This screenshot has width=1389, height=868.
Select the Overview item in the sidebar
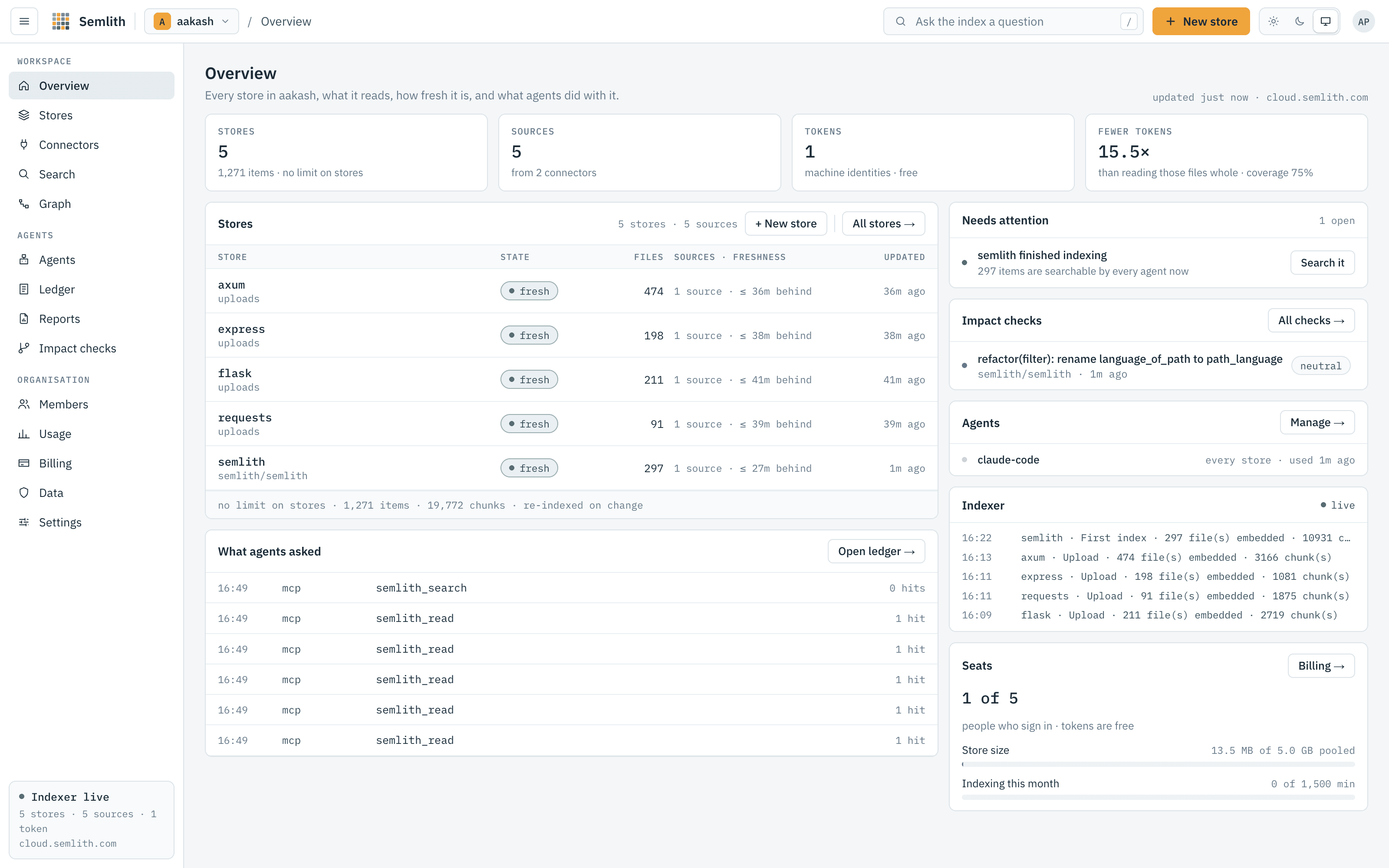(91, 85)
